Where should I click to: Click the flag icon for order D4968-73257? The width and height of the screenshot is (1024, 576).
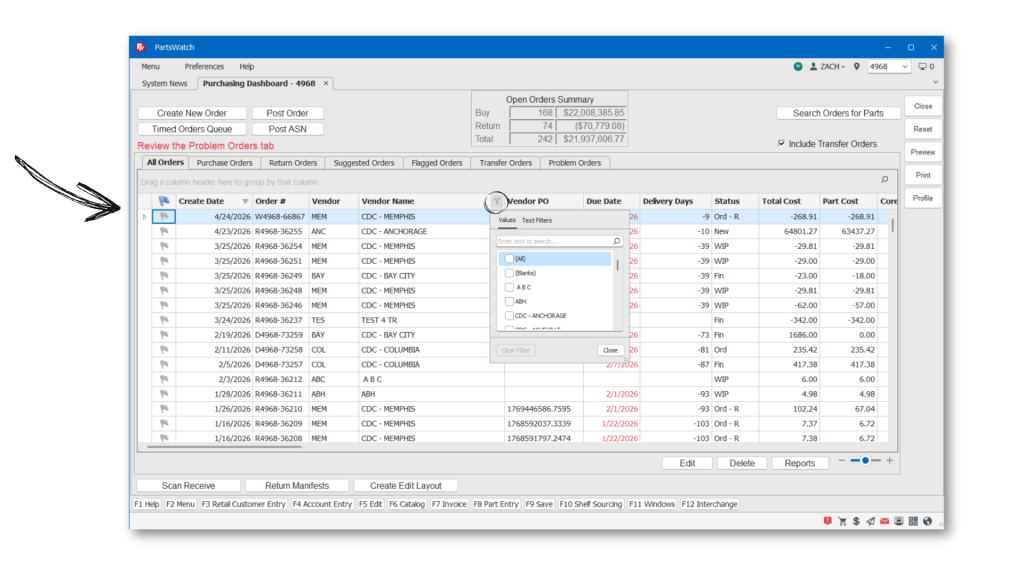[x=164, y=364]
